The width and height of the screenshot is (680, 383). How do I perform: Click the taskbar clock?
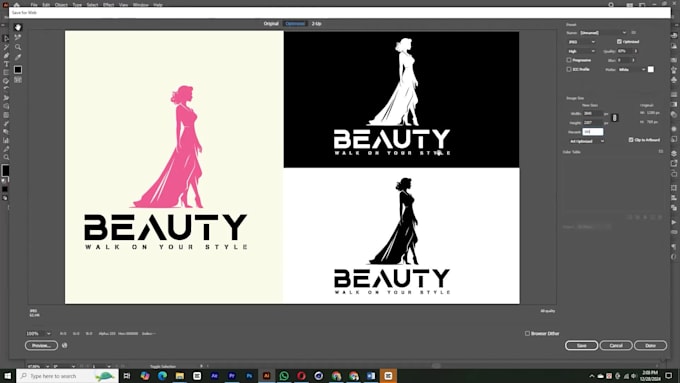click(x=650, y=376)
